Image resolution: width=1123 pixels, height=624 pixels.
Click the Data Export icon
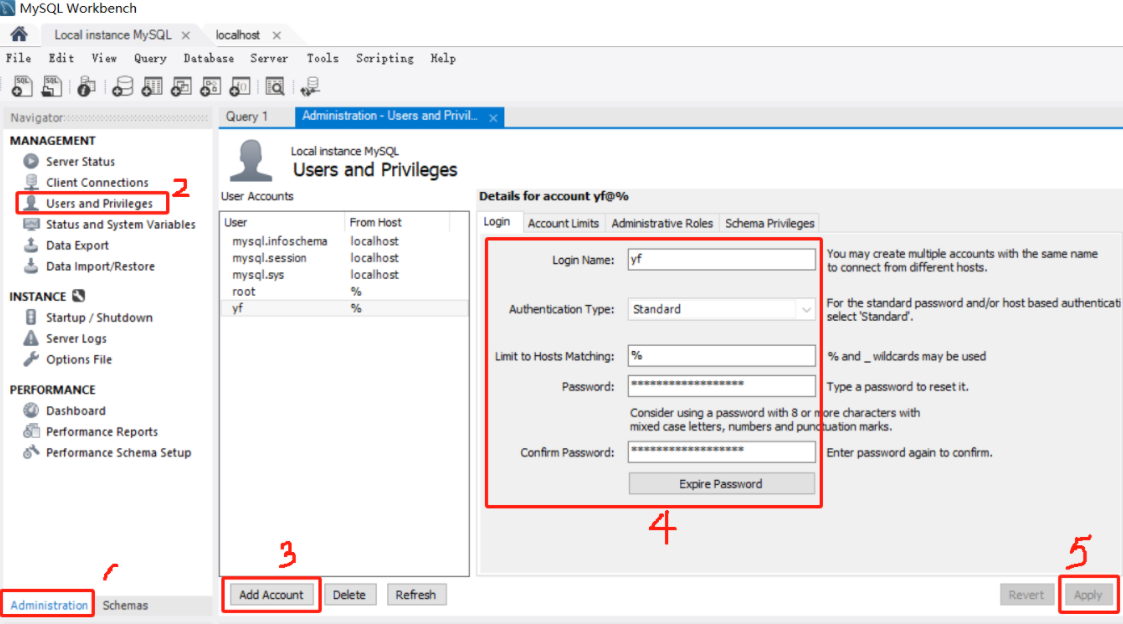31,245
